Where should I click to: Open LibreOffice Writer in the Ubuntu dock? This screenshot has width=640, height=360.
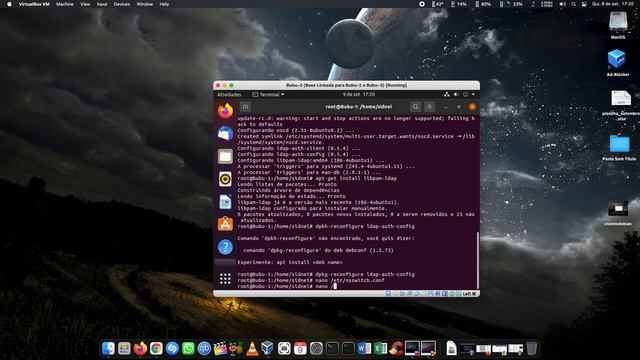click(x=225, y=202)
